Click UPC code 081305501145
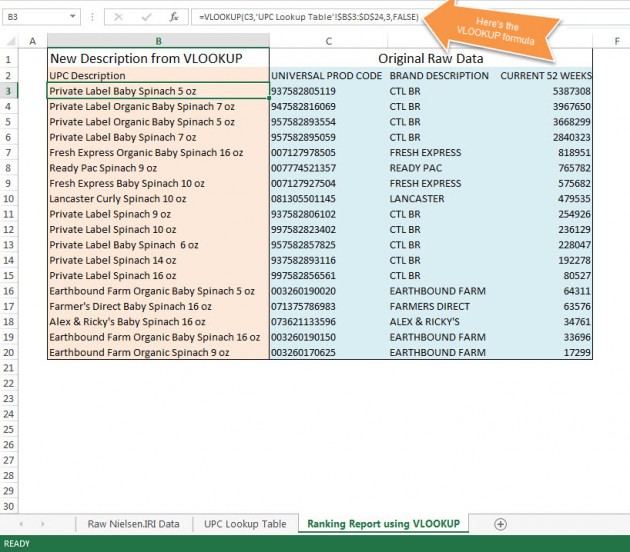 pos(303,199)
